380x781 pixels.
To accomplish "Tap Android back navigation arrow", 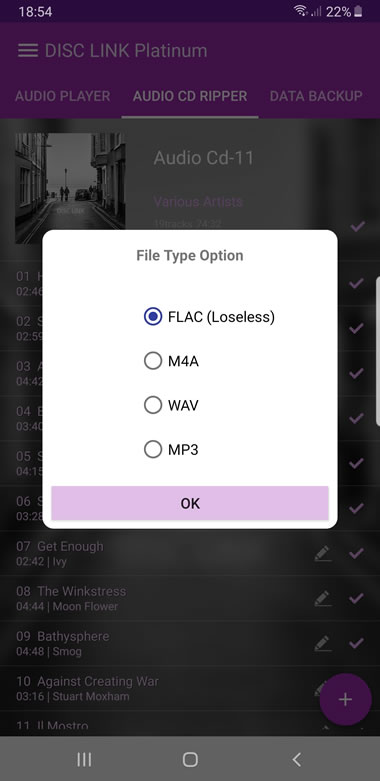I will (x=296, y=759).
